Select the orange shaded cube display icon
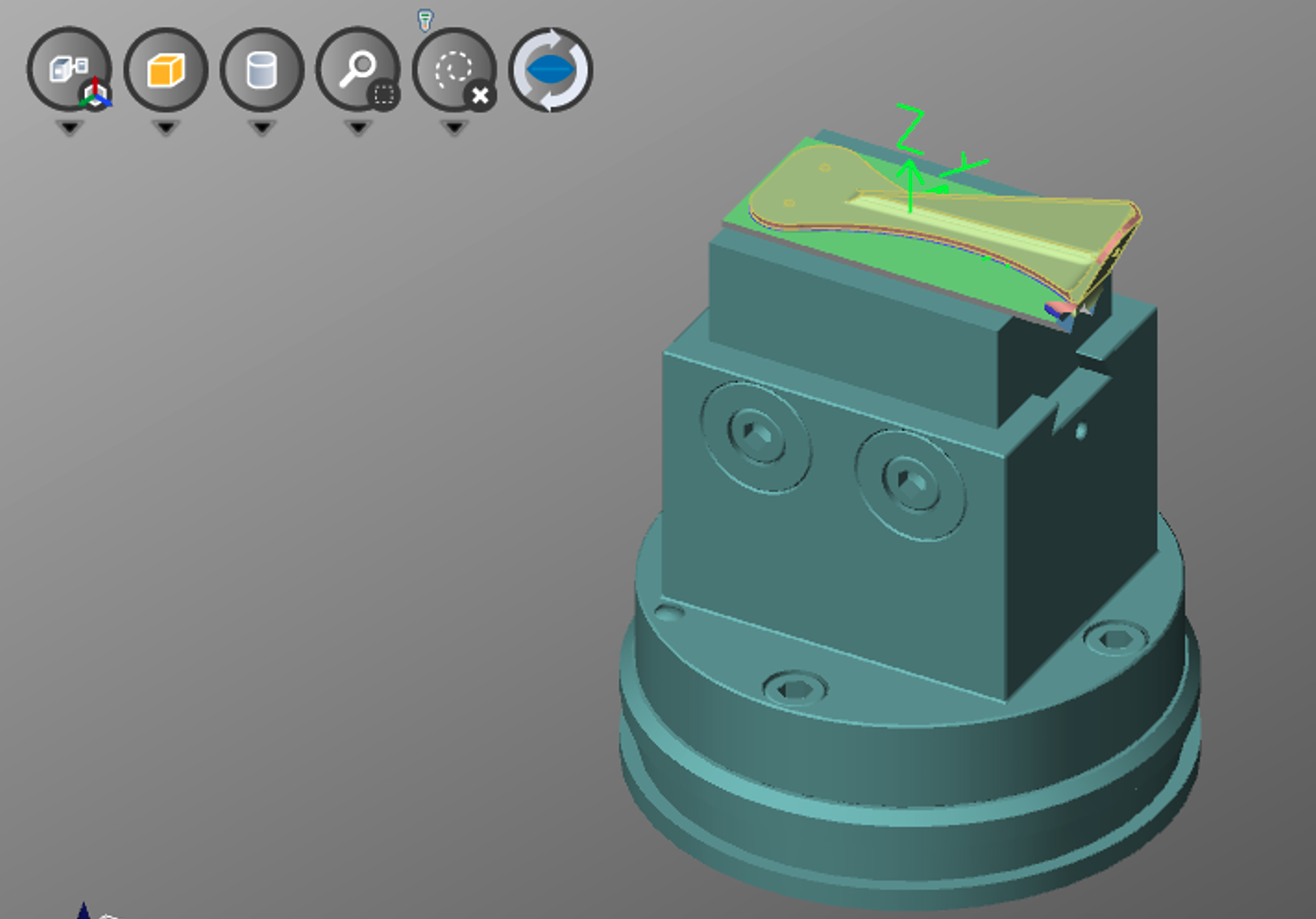Screen dimensions: 1316x919 [166, 69]
